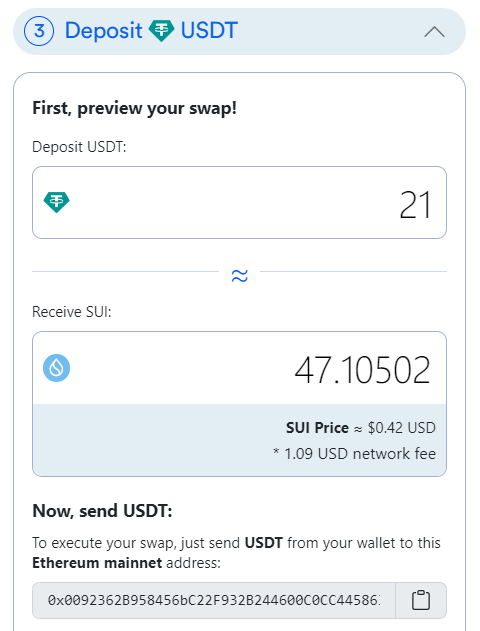Click the USDT text in header bar
The image size is (480, 631).
(x=209, y=31)
